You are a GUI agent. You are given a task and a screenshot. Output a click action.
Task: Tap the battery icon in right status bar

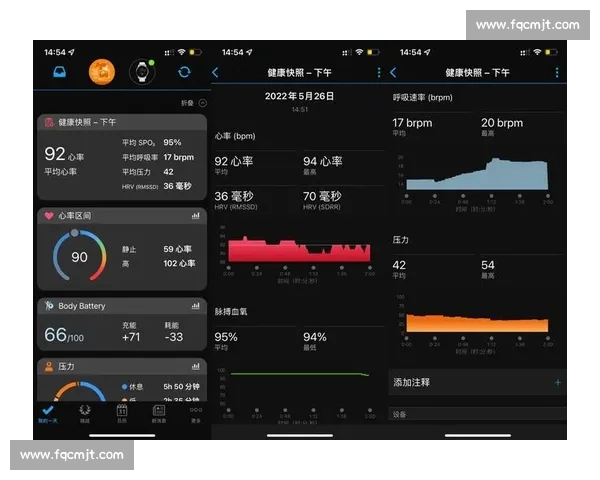click(x=551, y=52)
